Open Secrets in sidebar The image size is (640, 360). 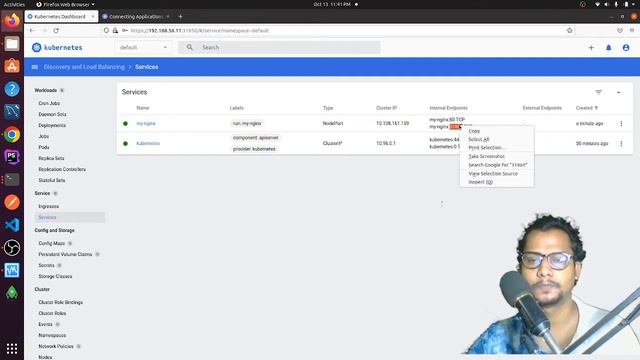click(x=46, y=265)
